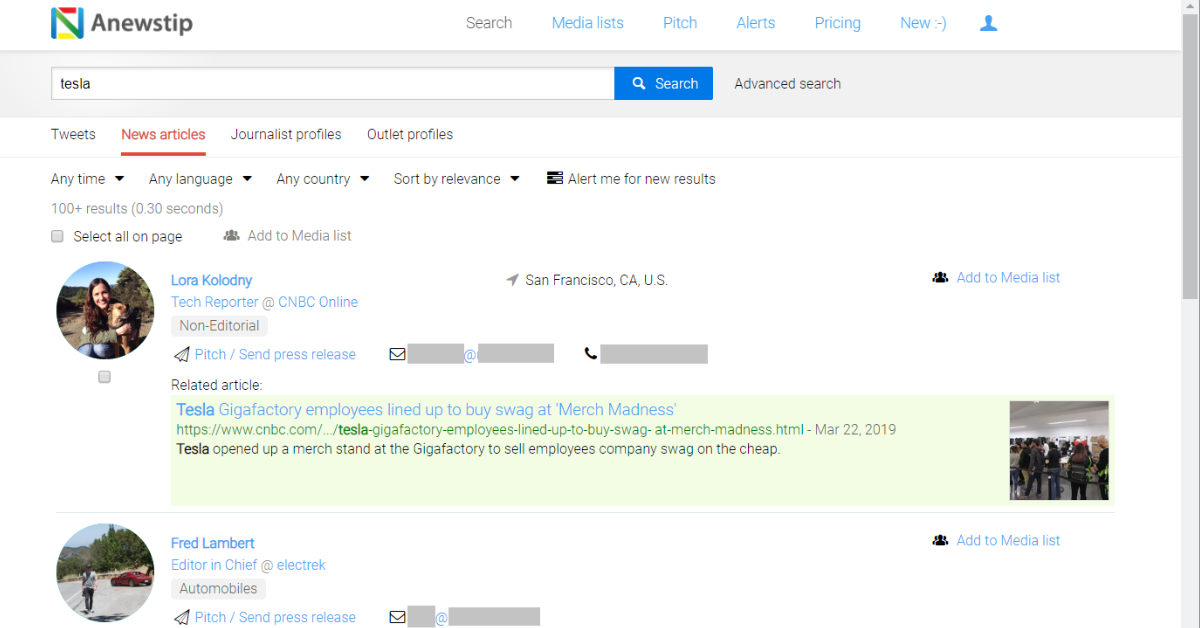Viewport: 1200px width, 628px height.
Task: Open the Gigafactory article thumbnail image
Action: (1059, 451)
